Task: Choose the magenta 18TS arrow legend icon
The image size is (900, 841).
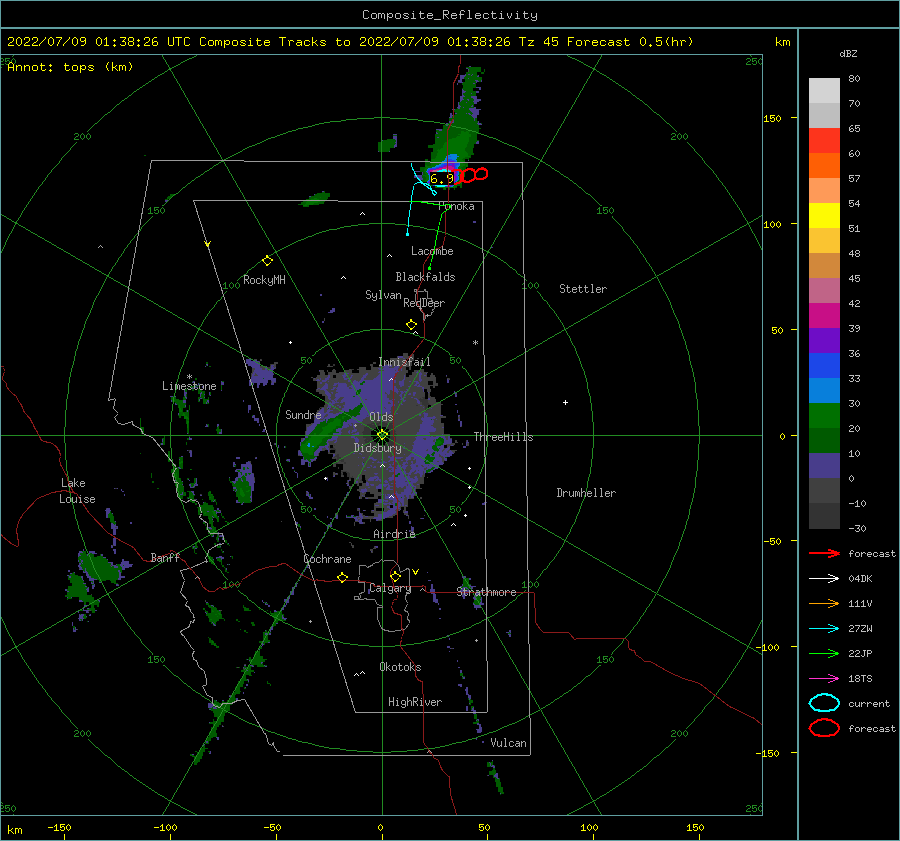Action: 824,679
